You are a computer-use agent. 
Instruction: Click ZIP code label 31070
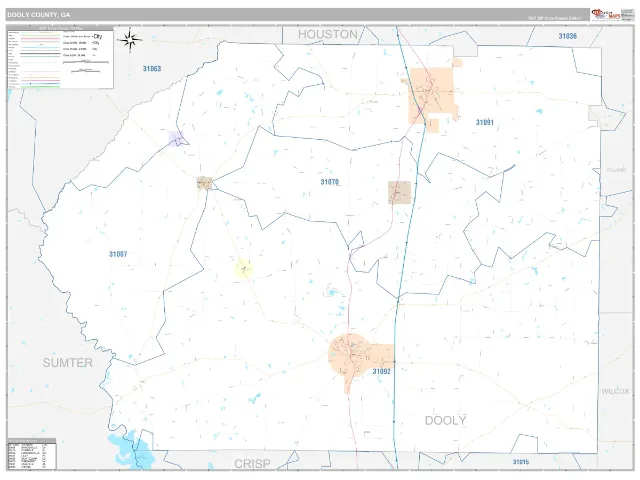click(330, 182)
